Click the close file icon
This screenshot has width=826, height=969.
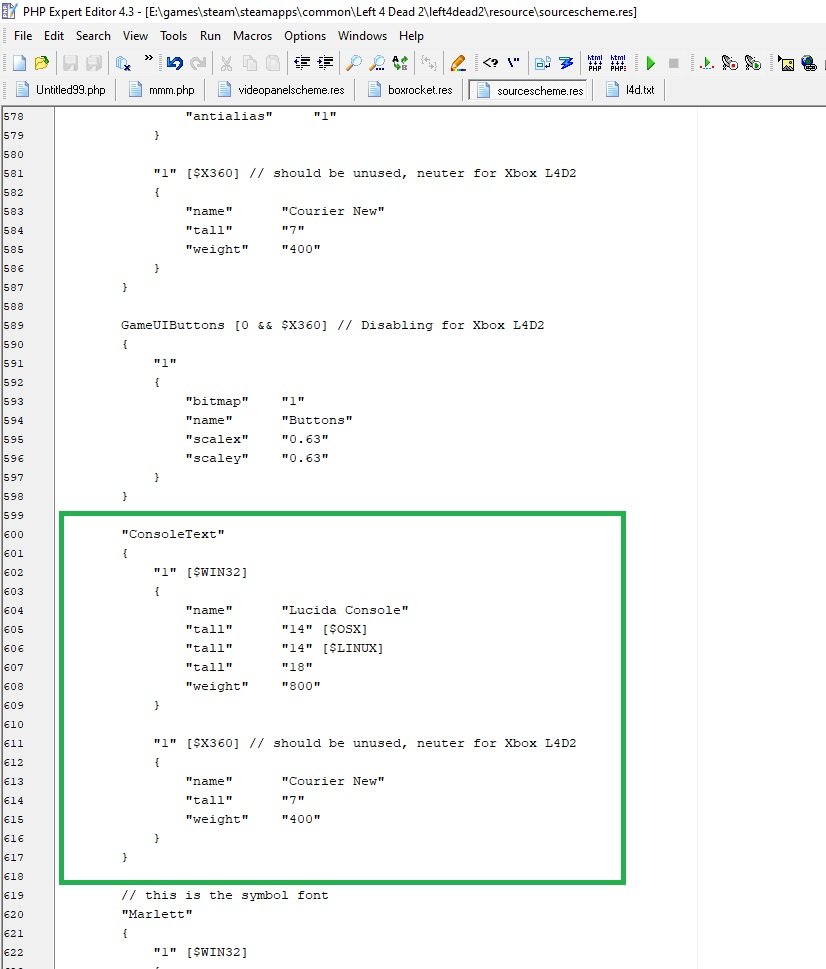point(123,63)
